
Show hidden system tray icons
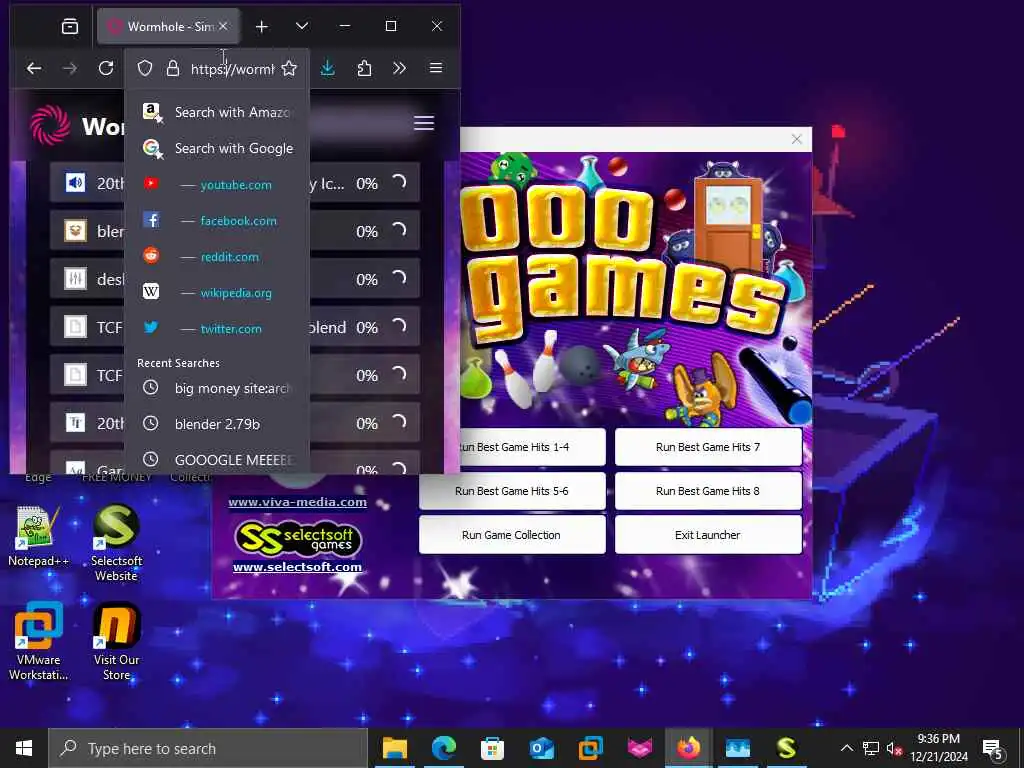click(846, 748)
